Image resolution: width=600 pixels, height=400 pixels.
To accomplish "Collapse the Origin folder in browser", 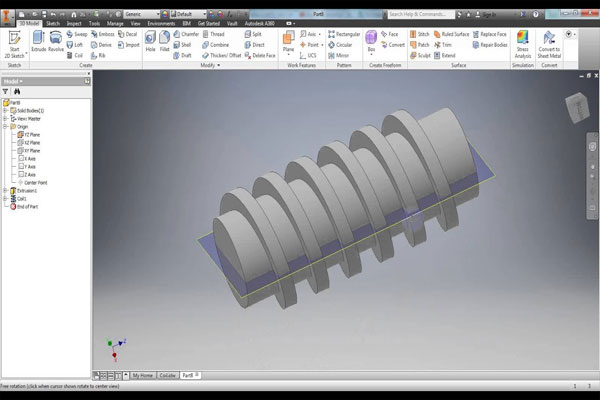I will pos(5,126).
